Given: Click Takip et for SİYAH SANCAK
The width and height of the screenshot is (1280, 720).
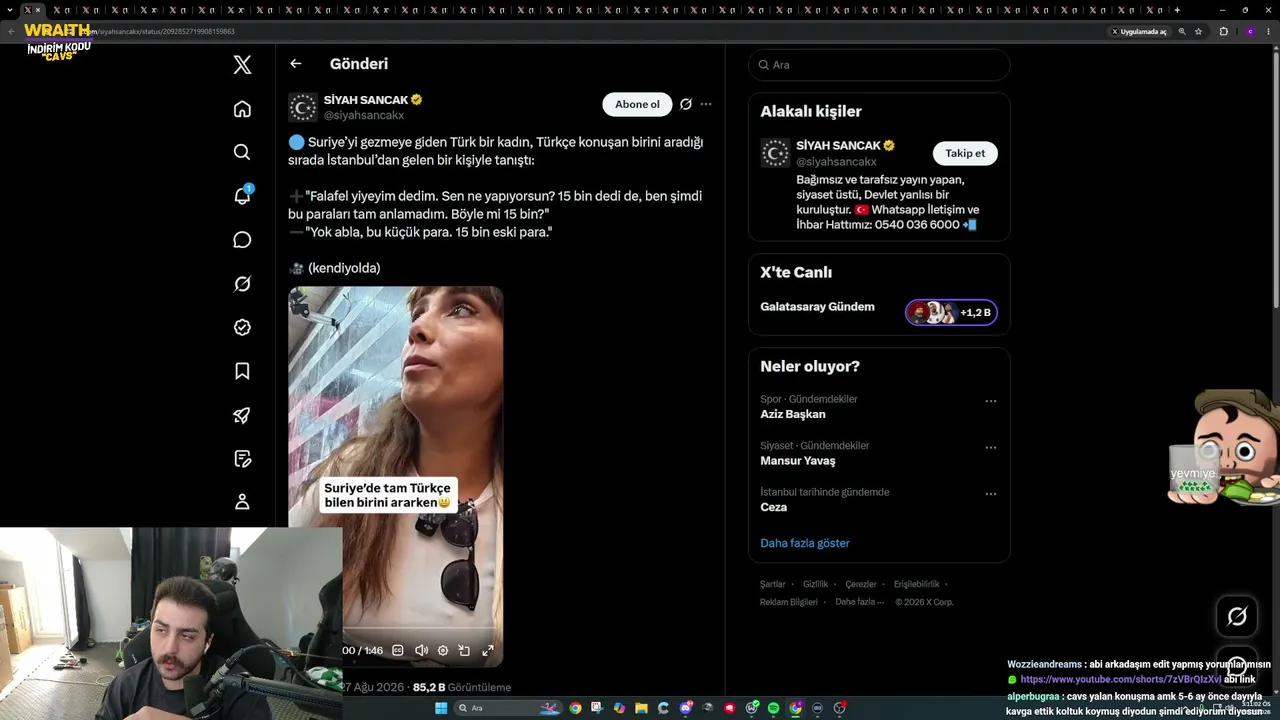Looking at the screenshot, I should click(965, 153).
